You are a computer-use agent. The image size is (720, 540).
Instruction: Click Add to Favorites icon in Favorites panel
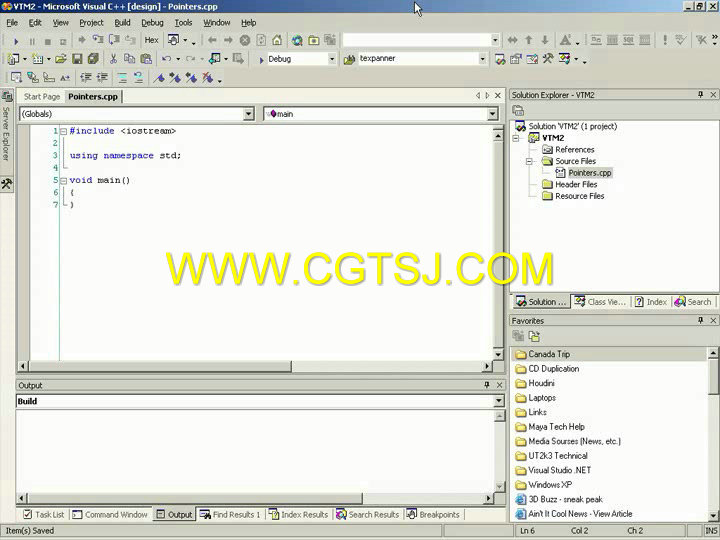point(518,336)
